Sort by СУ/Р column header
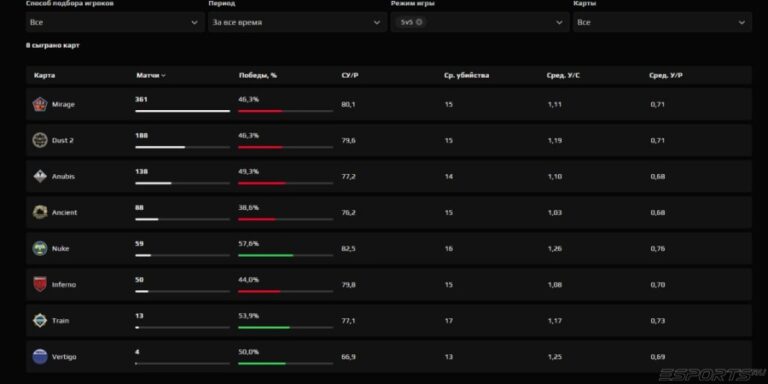Screen dimensions: 768x384 click(x=350, y=75)
